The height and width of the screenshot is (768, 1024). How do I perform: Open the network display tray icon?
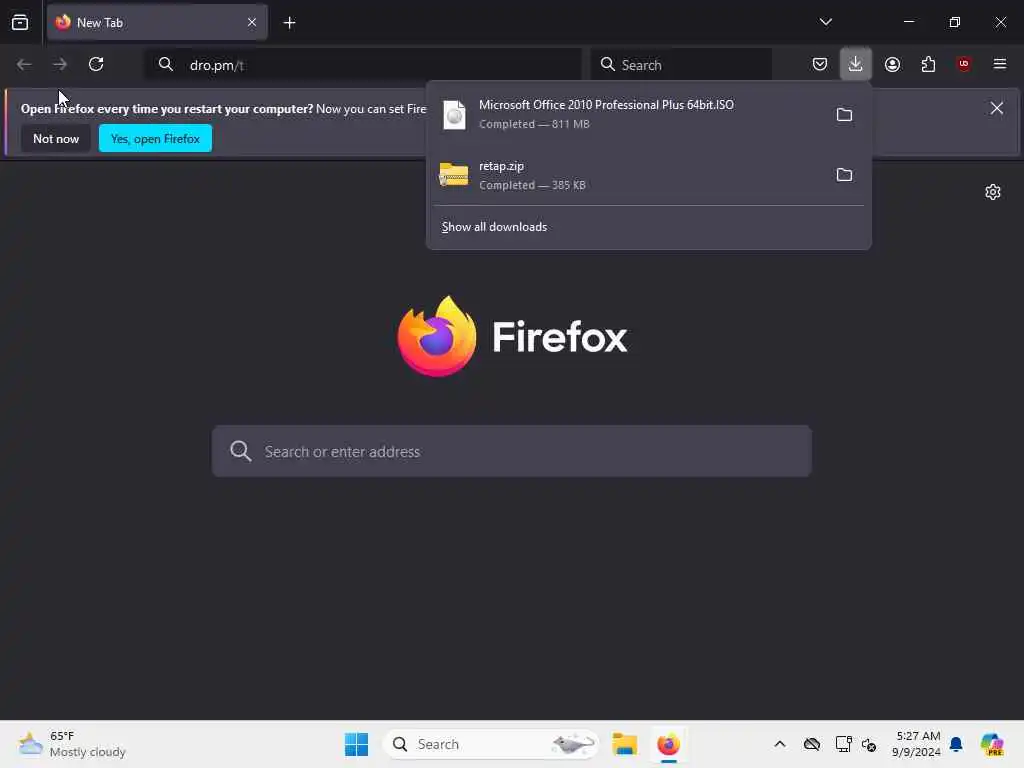(x=843, y=744)
